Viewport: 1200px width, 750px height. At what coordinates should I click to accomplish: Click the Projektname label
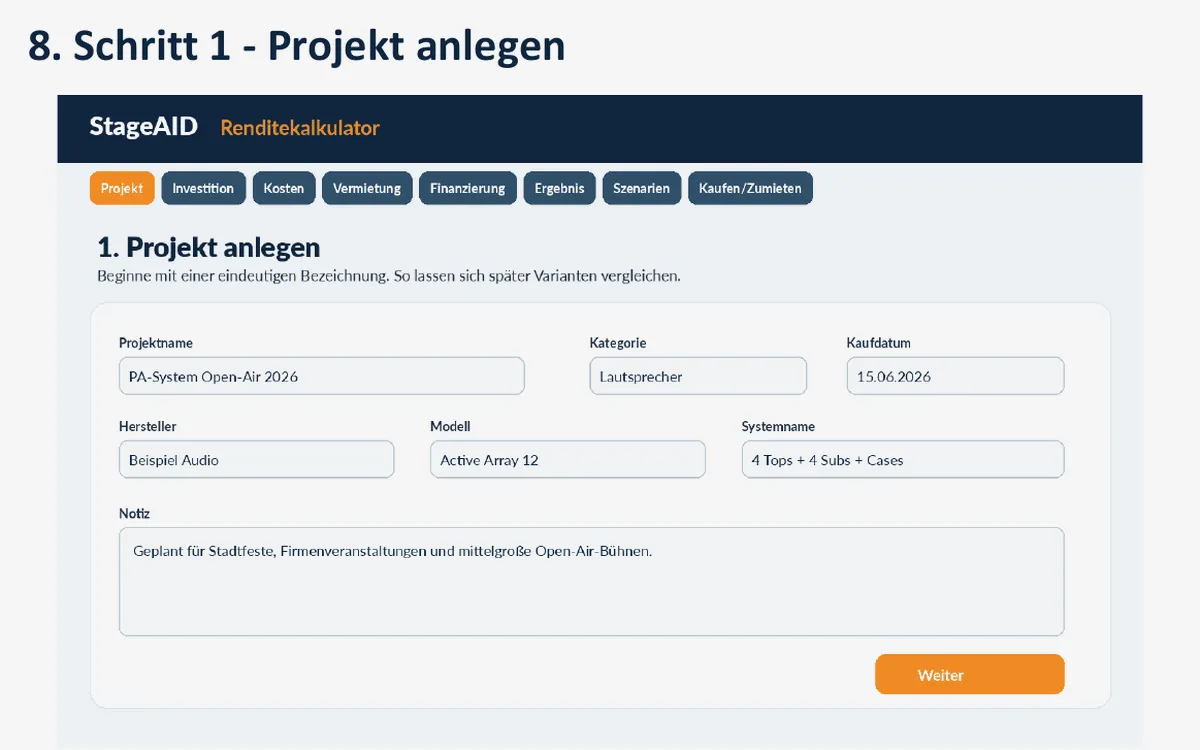coord(156,343)
